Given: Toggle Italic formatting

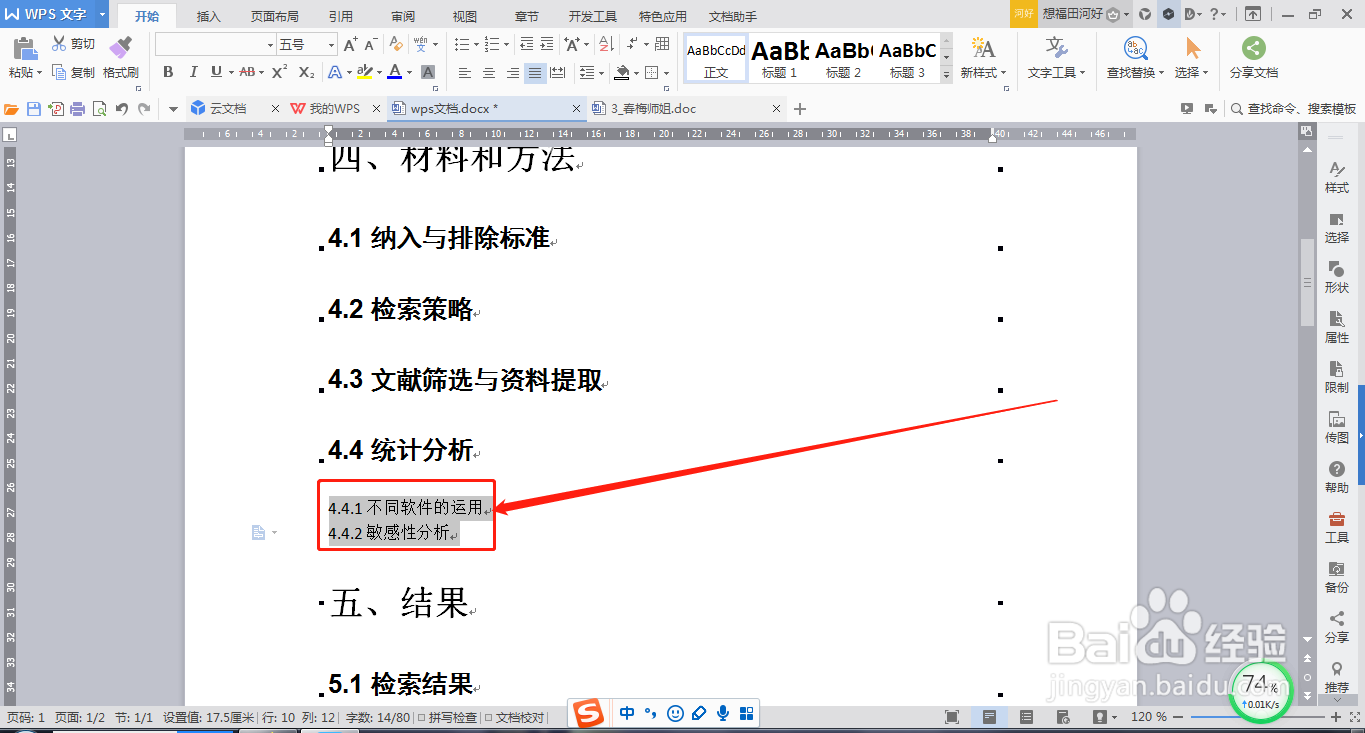Looking at the screenshot, I should (x=193, y=72).
